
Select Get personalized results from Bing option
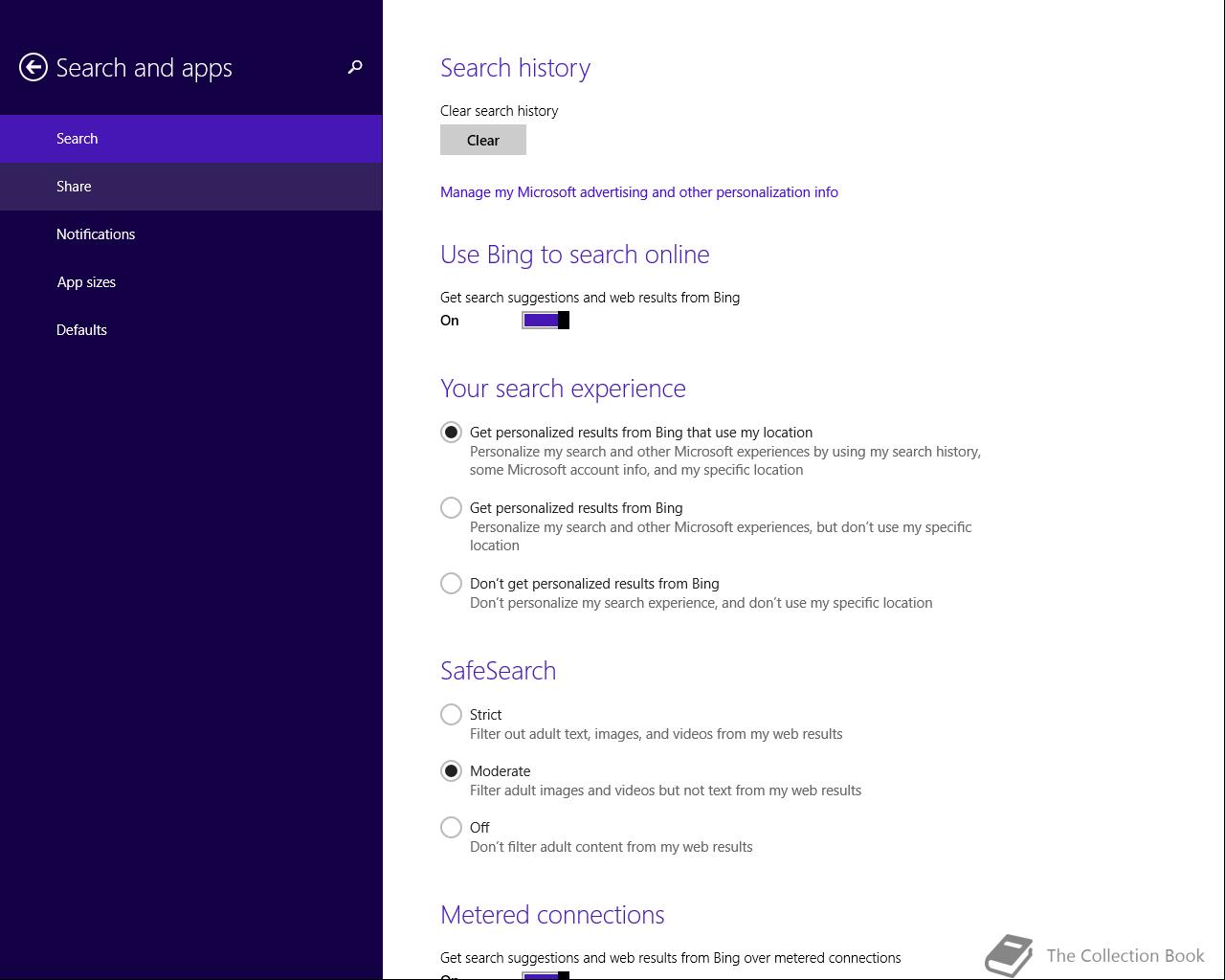click(451, 508)
